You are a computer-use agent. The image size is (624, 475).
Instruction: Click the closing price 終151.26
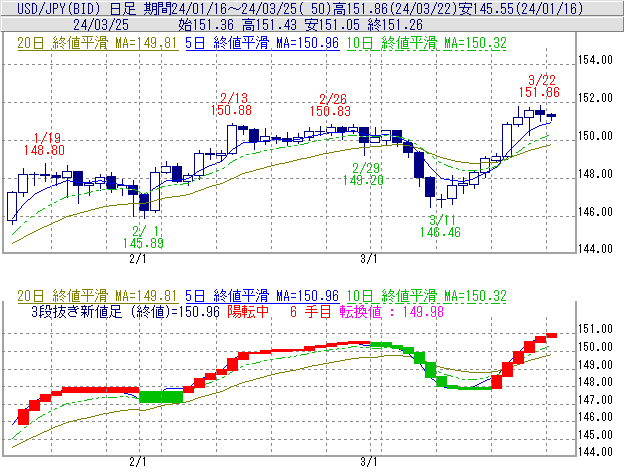click(x=395, y=25)
